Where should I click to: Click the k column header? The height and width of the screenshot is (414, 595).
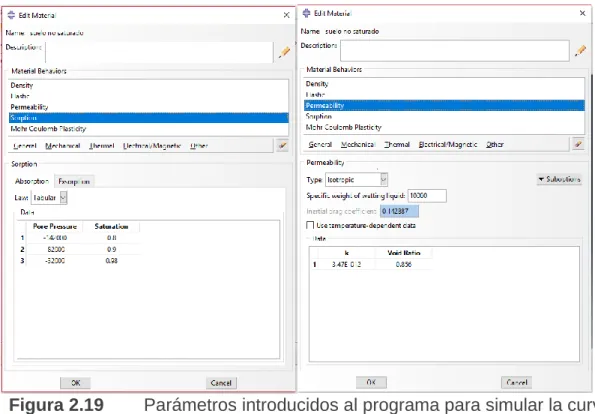(346, 253)
